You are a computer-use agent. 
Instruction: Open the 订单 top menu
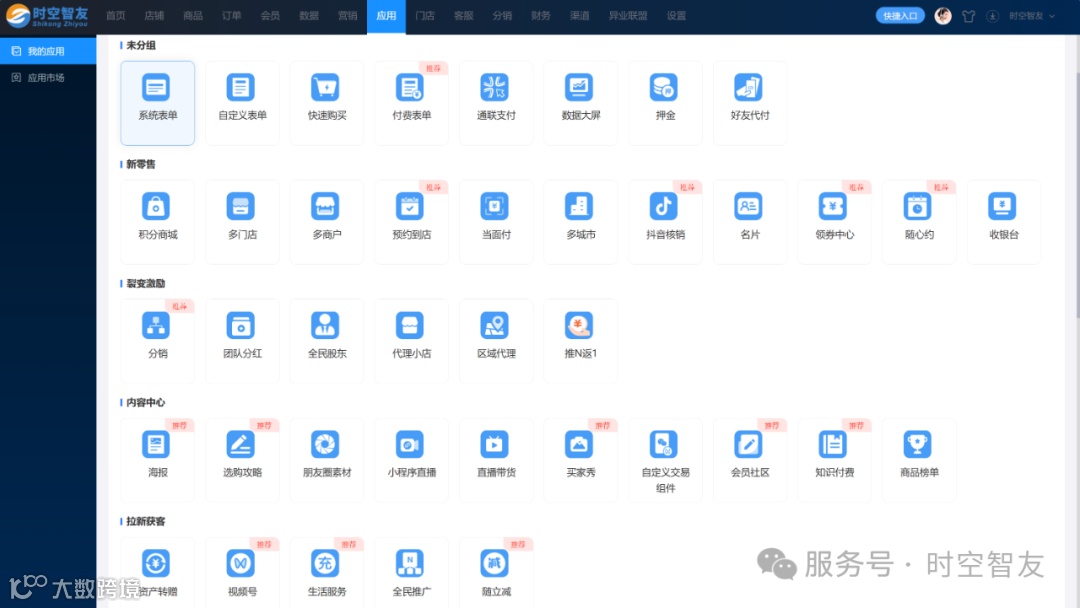click(x=231, y=16)
